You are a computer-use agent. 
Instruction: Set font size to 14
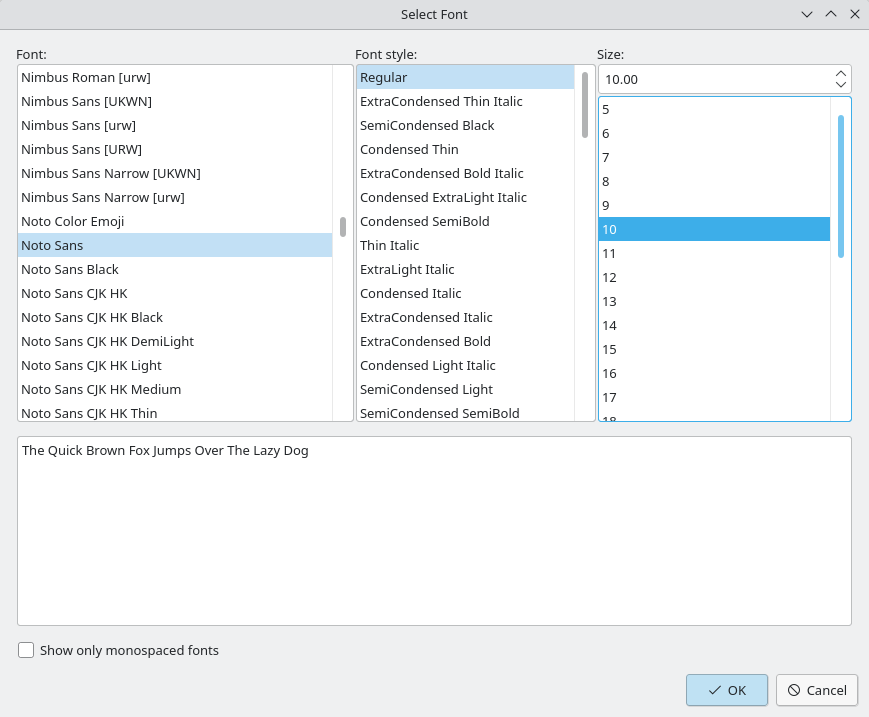[610, 325]
